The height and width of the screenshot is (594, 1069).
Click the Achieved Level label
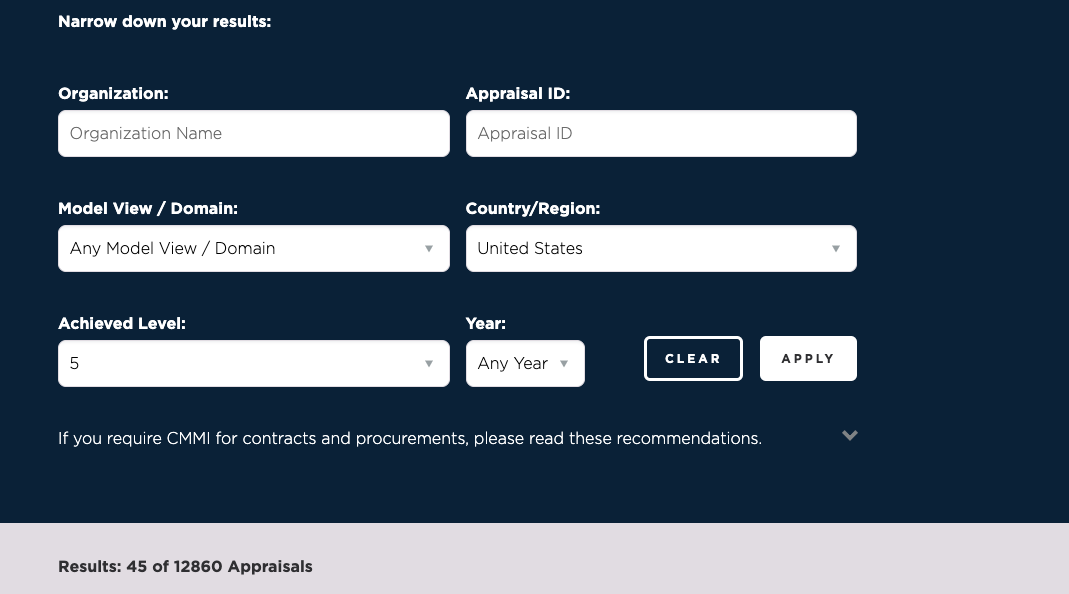pos(122,324)
